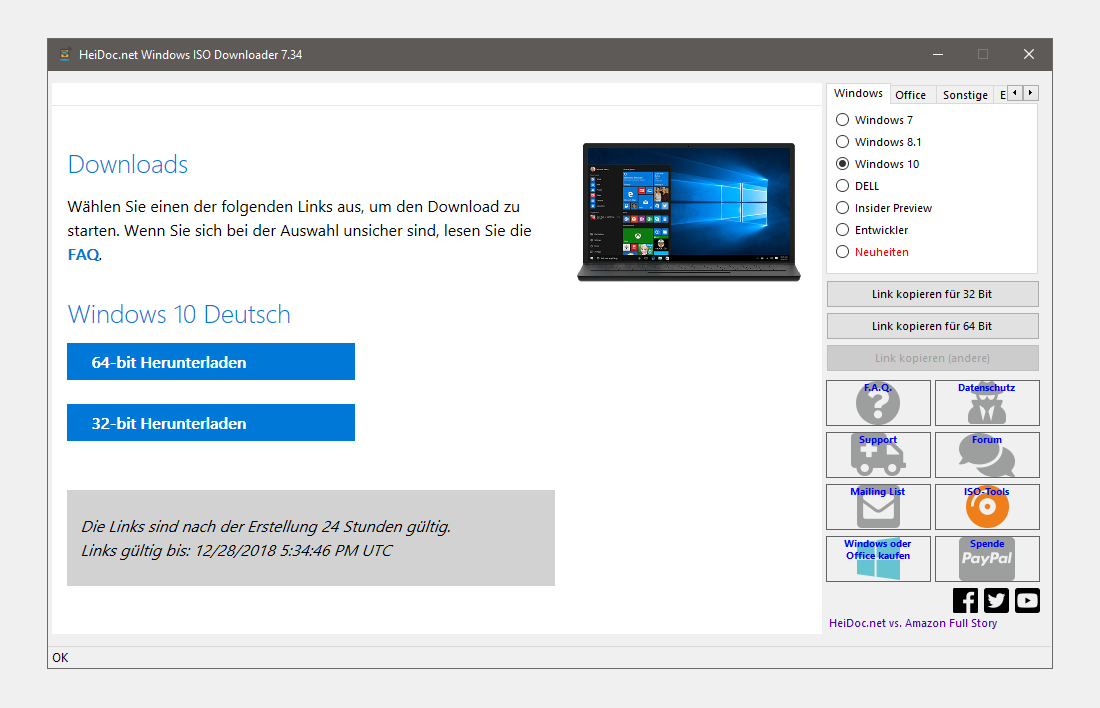Click the Windows 10 laptop image
The image size is (1100, 708).
[x=689, y=212]
